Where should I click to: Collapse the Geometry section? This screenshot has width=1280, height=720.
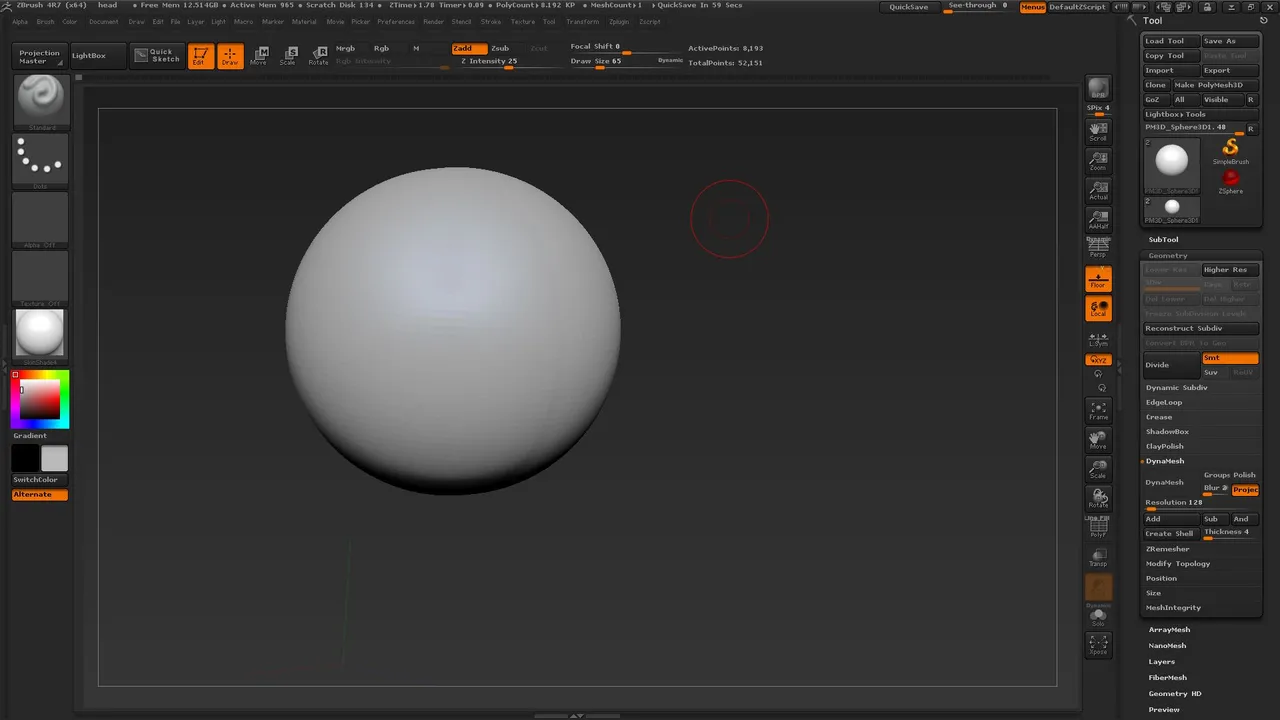point(1168,256)
